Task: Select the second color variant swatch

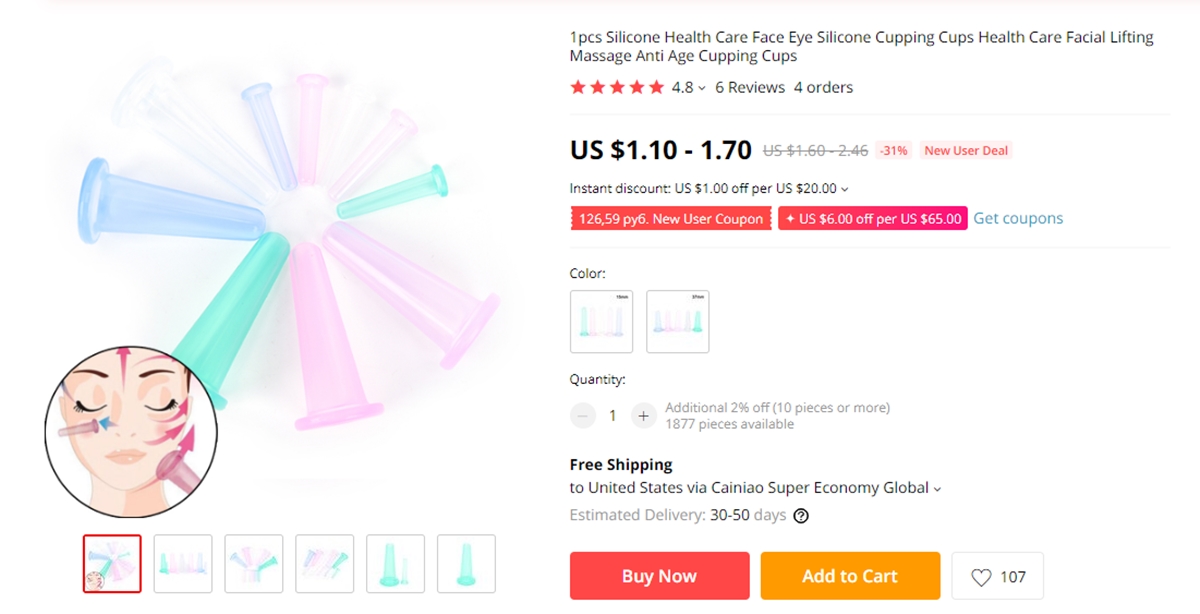Action: point(678,321)
